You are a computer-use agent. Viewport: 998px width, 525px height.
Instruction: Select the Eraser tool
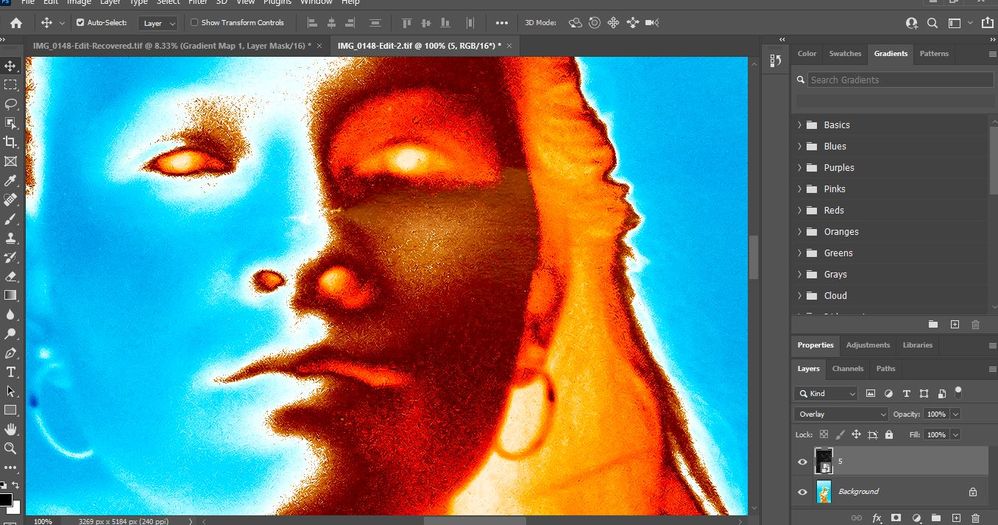pyautogui.click(x=10, y=276)
